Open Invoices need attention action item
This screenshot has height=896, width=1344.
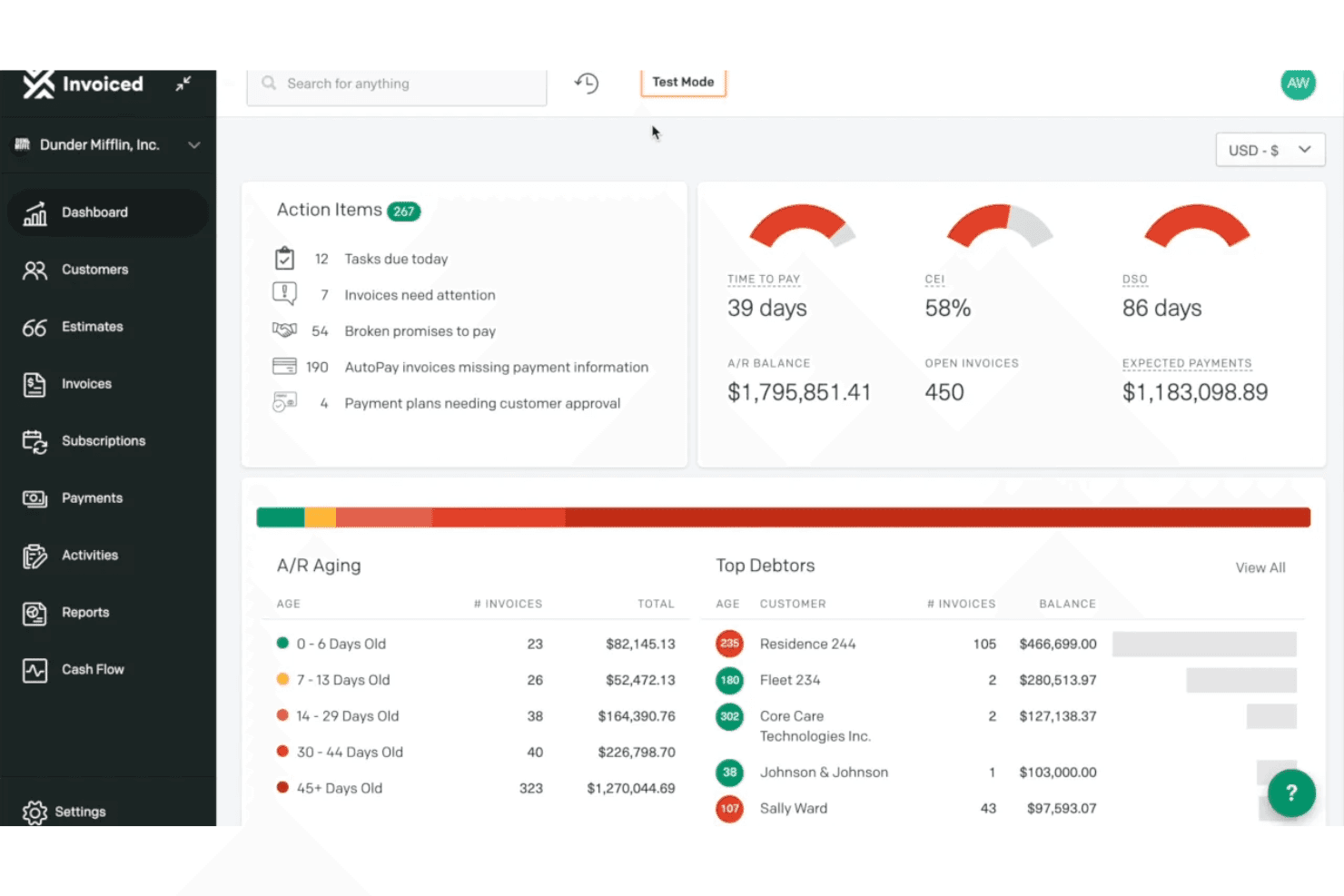click(420, 295)
